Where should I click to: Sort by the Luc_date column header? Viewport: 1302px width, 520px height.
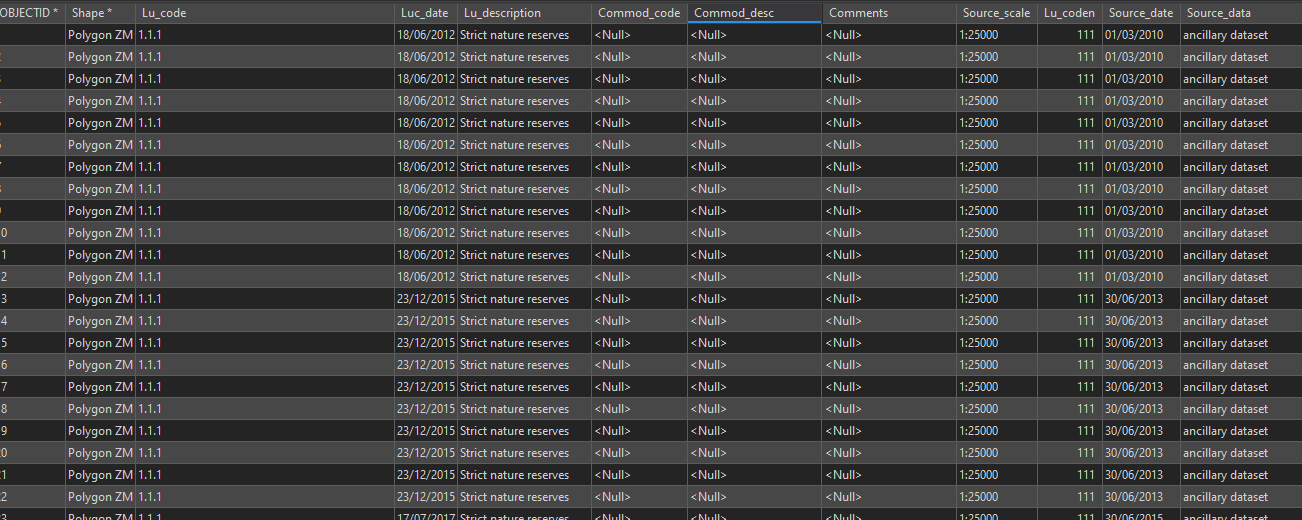426,13
